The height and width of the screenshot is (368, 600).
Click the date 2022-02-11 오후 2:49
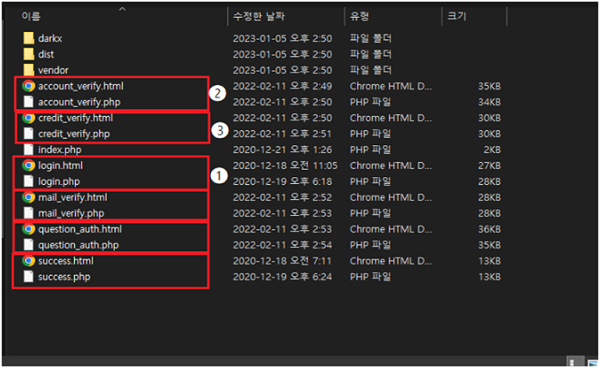(x=282, y=86)
